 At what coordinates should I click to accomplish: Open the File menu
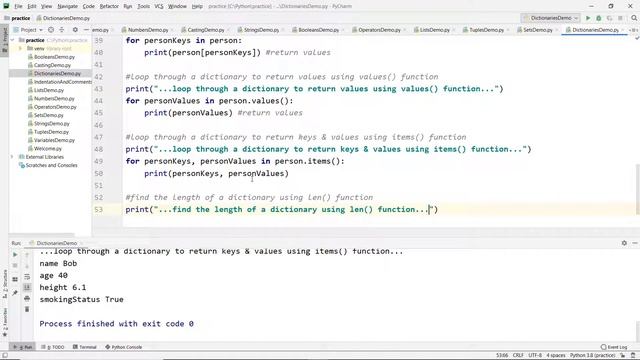point(18,6)
